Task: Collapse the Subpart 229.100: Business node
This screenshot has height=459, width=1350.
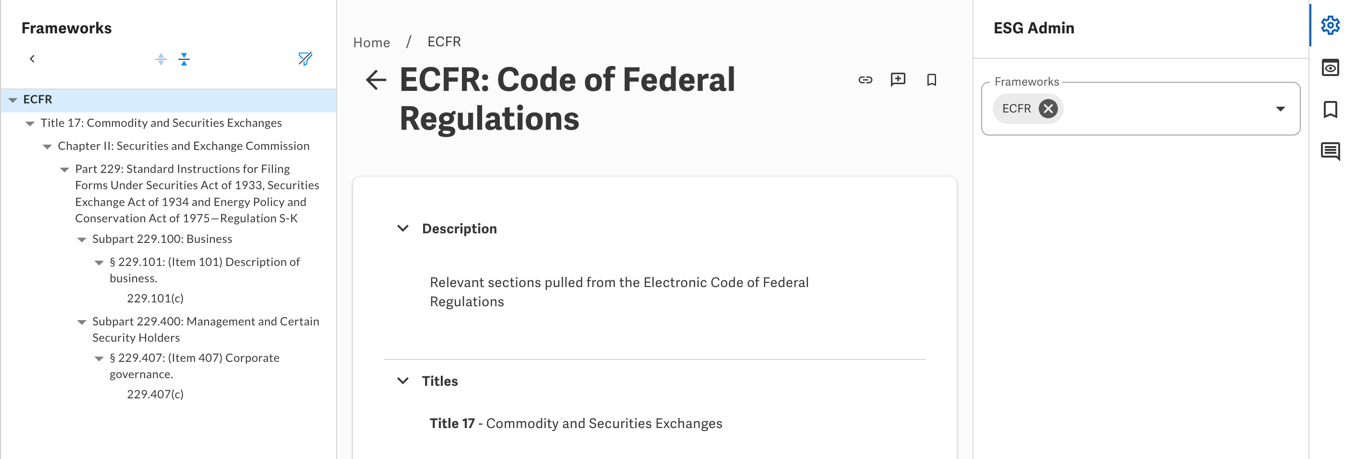Action: [82, 240]
